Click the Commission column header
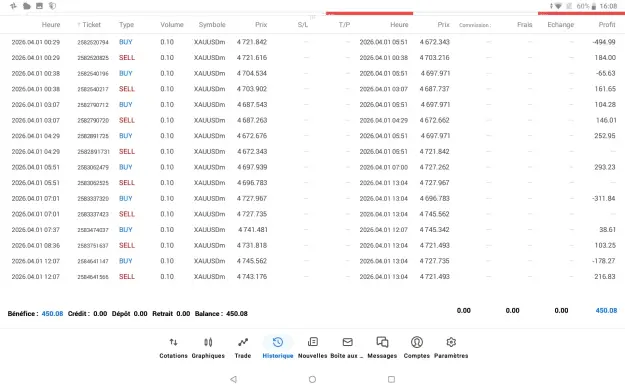The width and height of the screenshot is (625, 391). coord(474,25)
